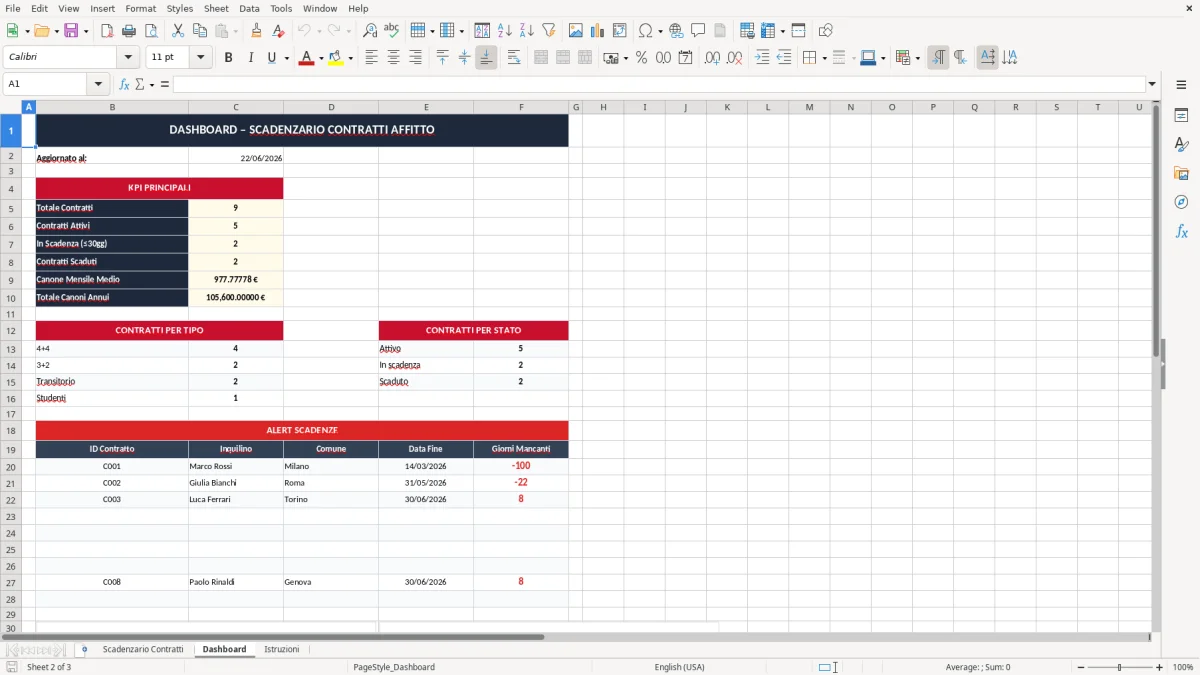The height and width of the screenshot is (675, 1200).
Task: Select the Dashboard sheet tab
Action: click(x=224, y=649)
